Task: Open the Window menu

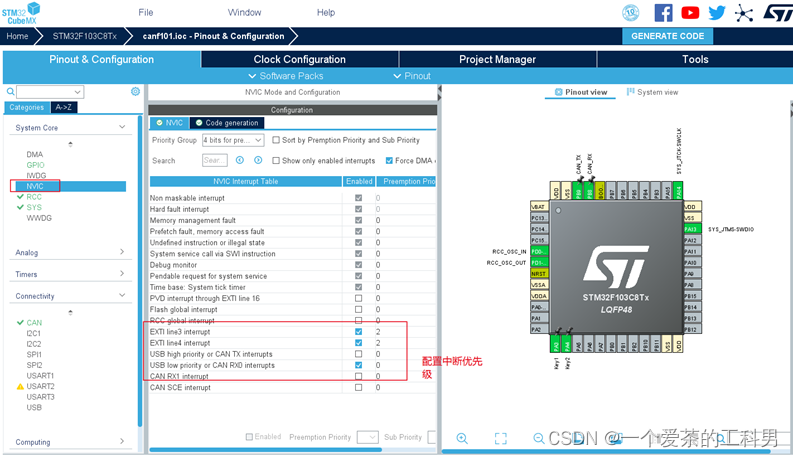Action: pyautogui.click(x=244, y=12)
